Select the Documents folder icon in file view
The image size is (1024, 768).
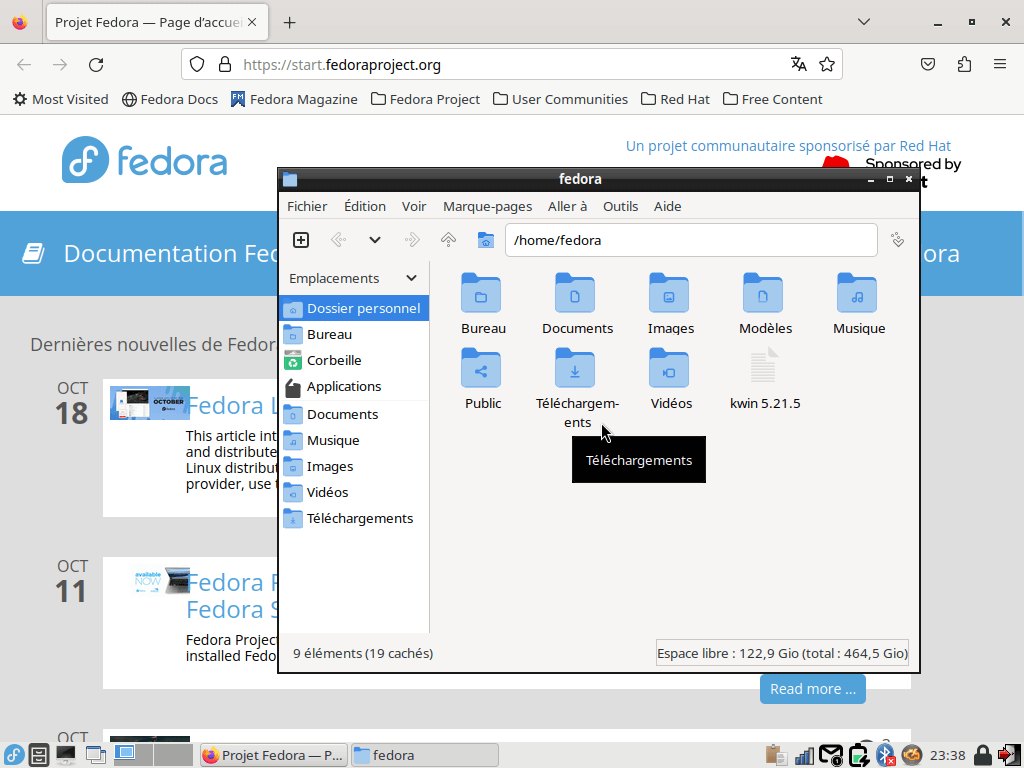(575, 293)
